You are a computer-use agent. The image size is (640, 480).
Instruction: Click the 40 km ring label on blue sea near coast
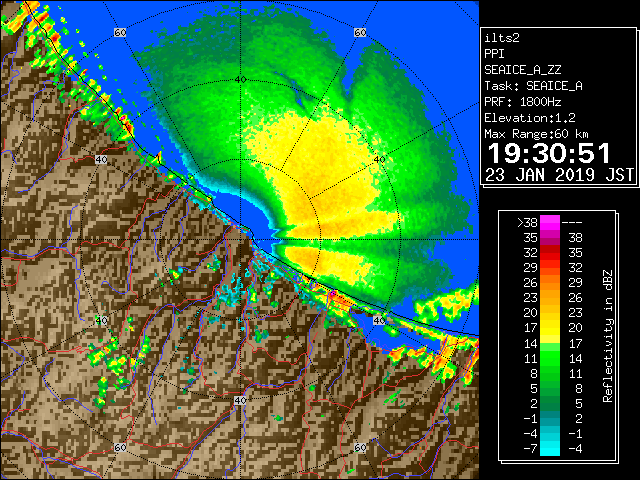click(379, 321)
